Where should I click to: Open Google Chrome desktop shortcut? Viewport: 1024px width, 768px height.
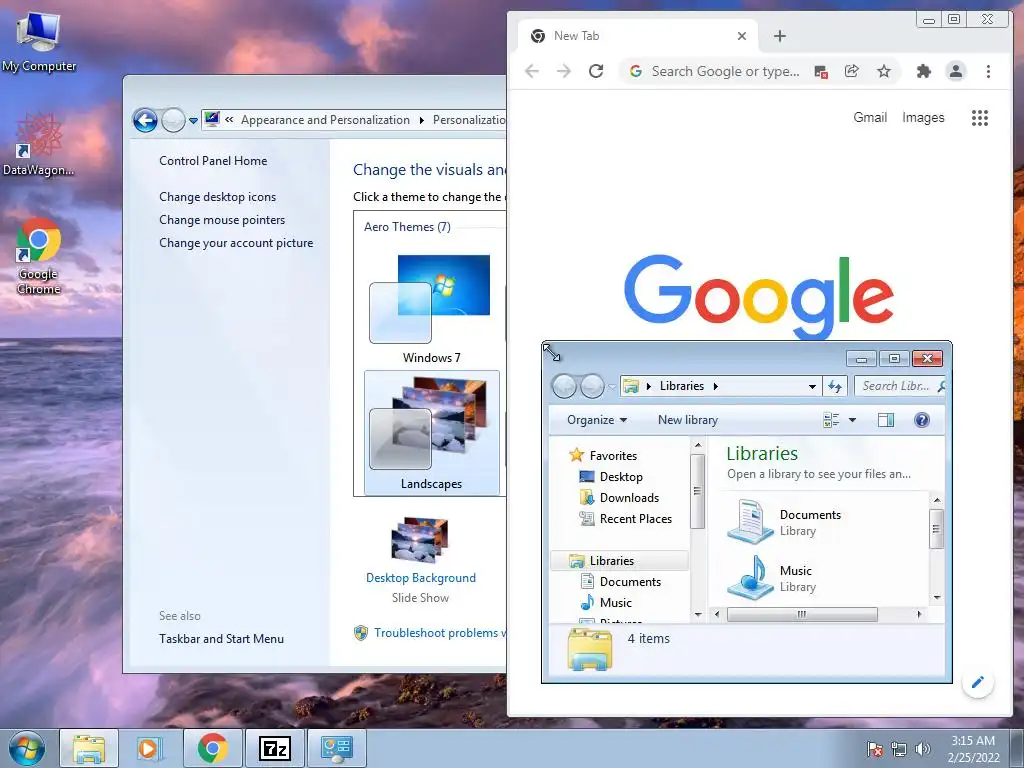coord(38,256)
